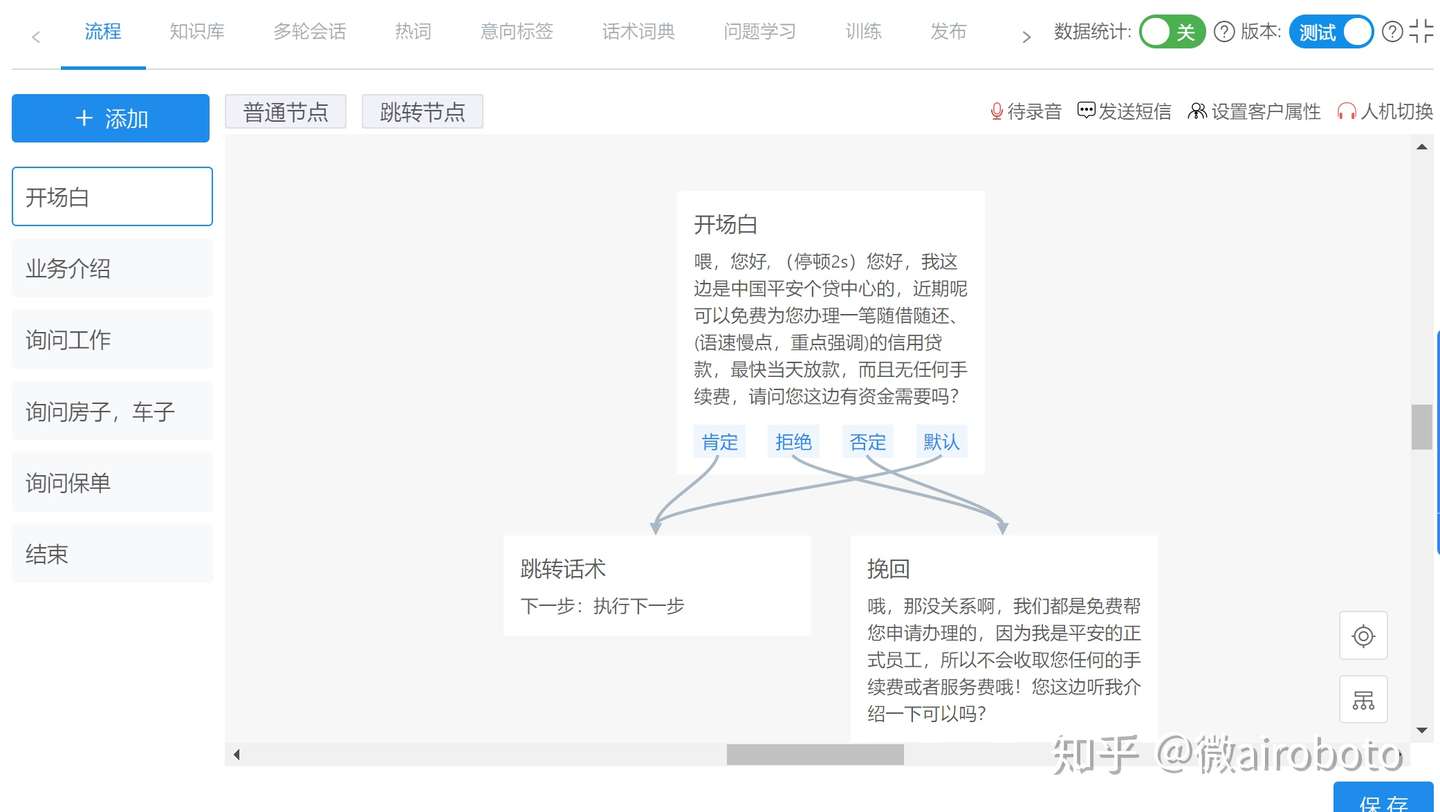Image resolution: width=1440 pixels, height=812 pixels.
Task: Click the canvas scroll down arrow
Action: (x=1422, y=731)
